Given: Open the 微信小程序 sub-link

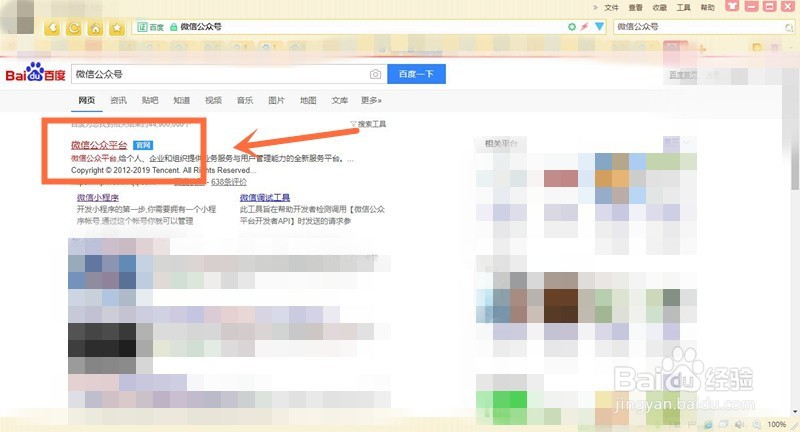Looking at the screenshot, I should coord(98,197).
